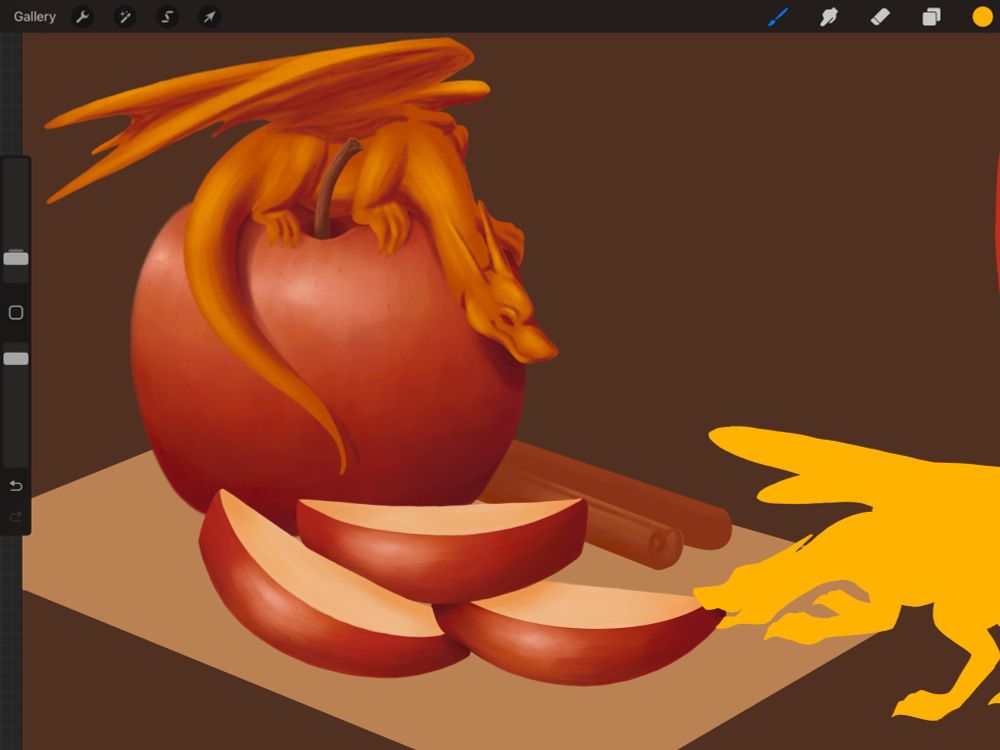
Task: Tap the undo arrow in the sidebar
Action: [14, 484]
